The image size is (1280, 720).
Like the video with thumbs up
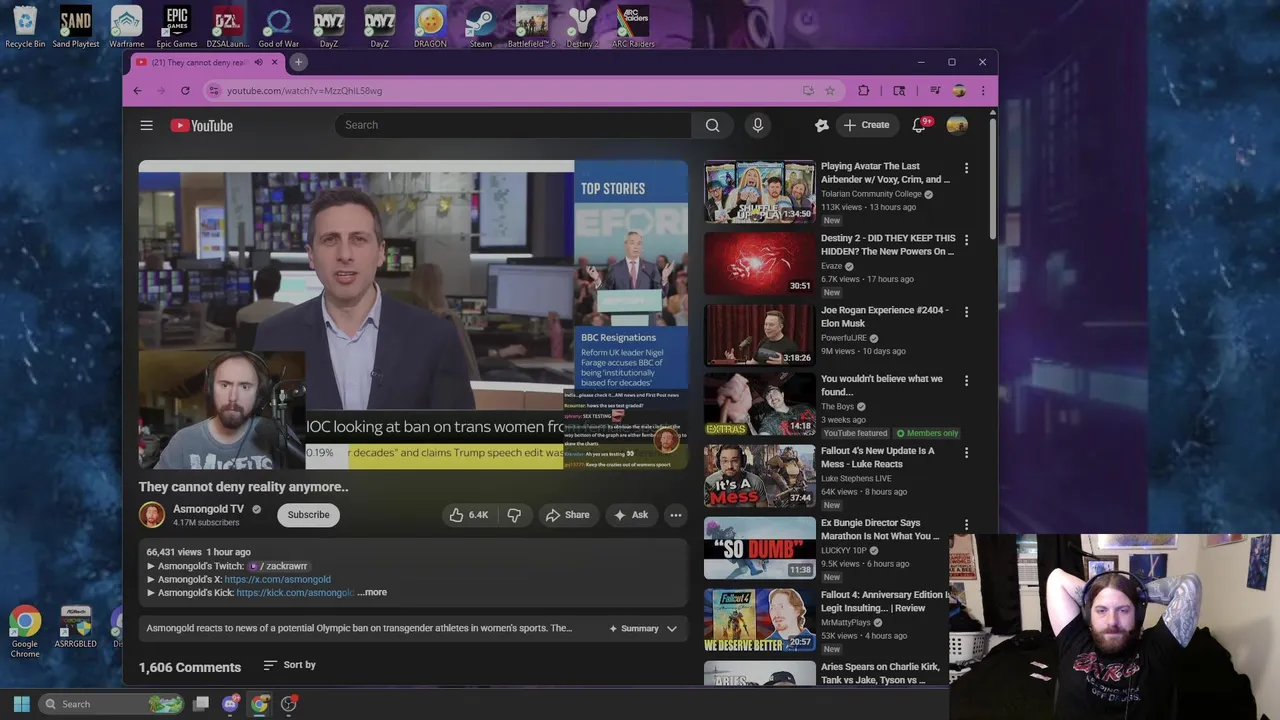pos(468,515)
